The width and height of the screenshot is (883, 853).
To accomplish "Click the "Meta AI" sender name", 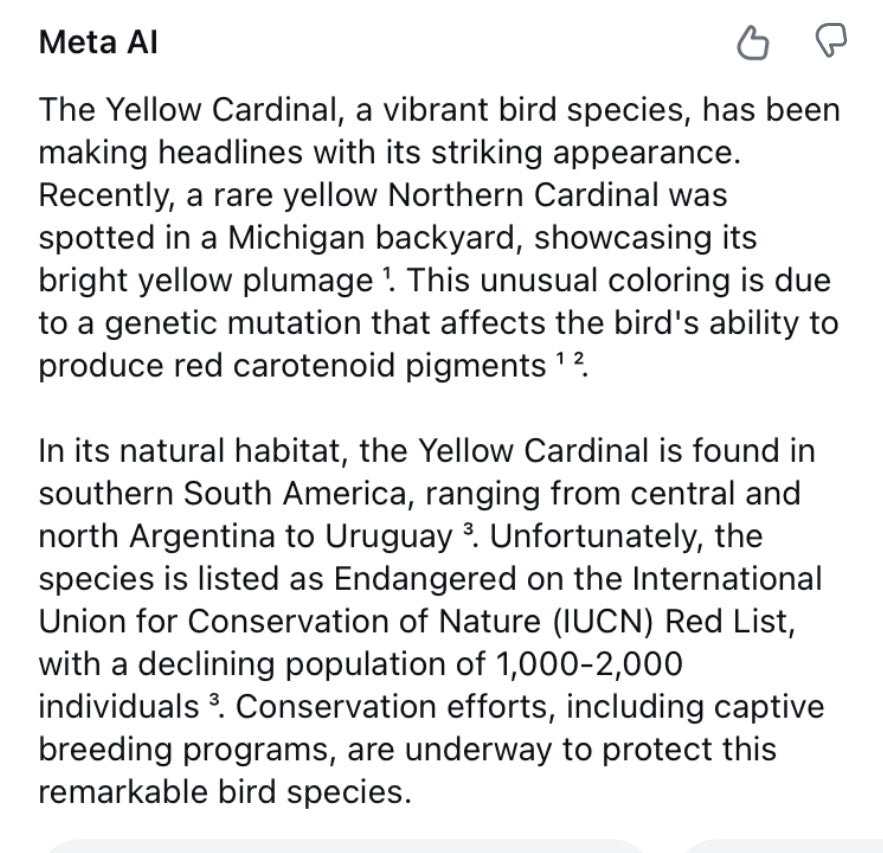I will (98, 42).
